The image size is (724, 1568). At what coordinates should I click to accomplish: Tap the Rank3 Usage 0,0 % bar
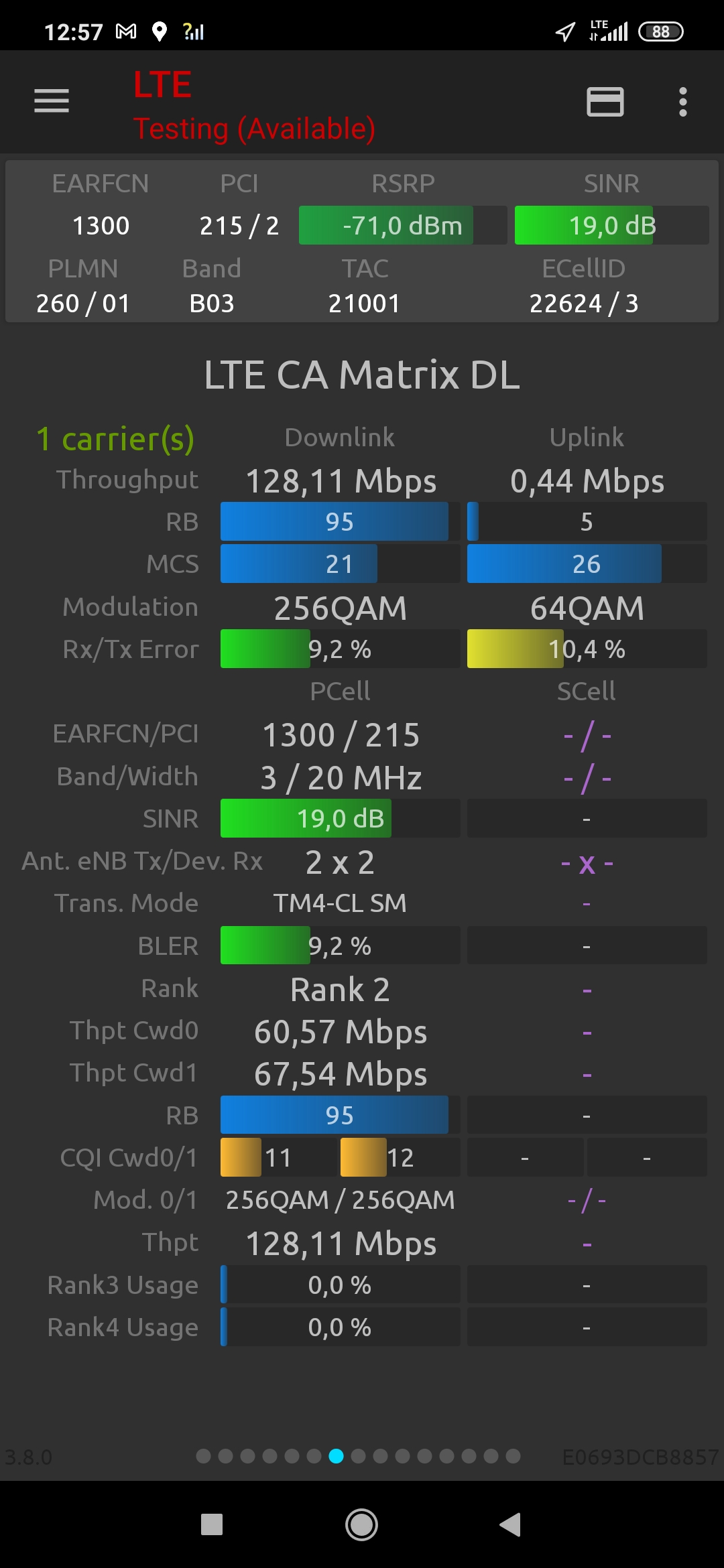tap(339, 1285)
